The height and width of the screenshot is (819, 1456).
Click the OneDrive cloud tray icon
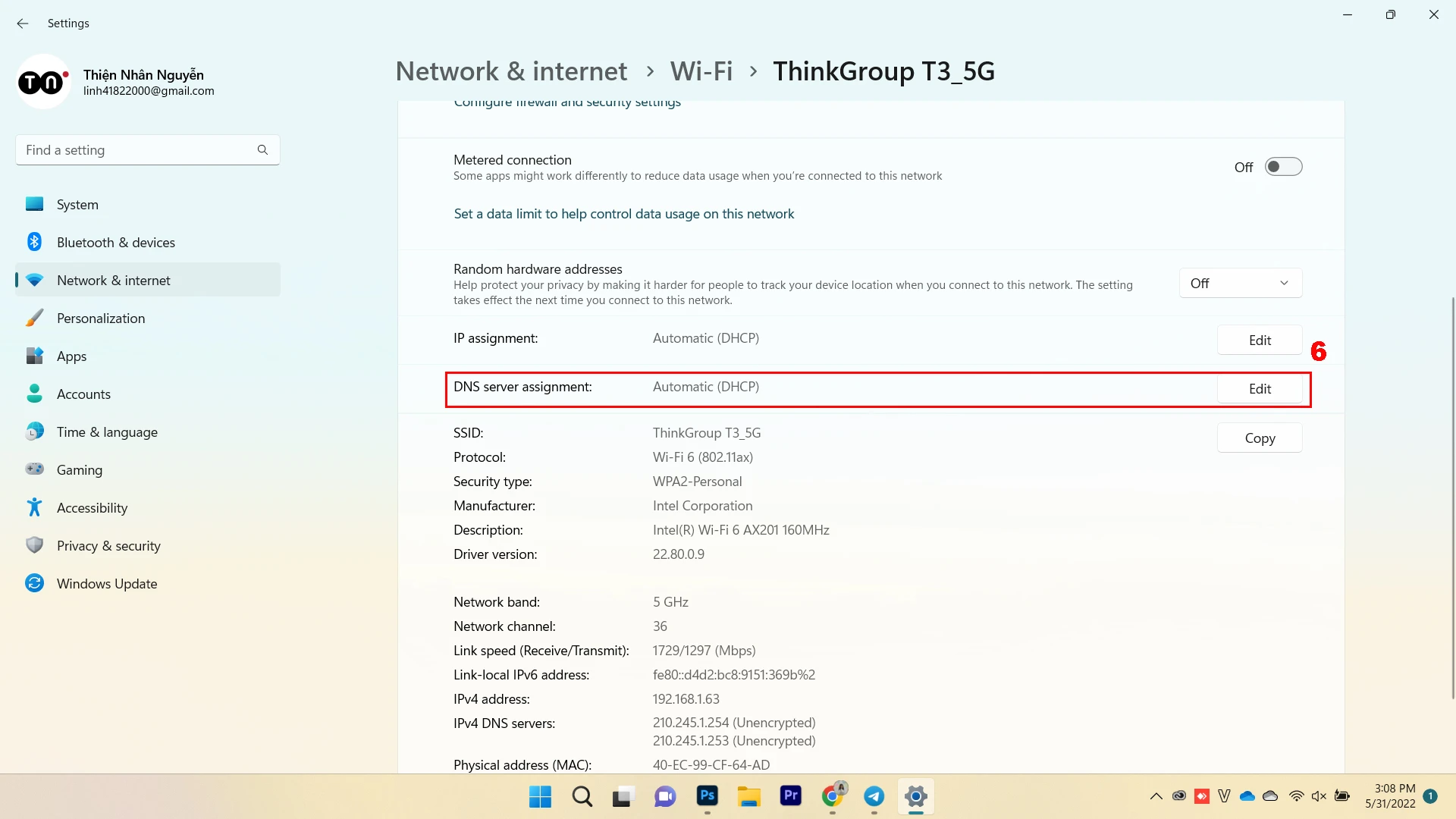1247,796
